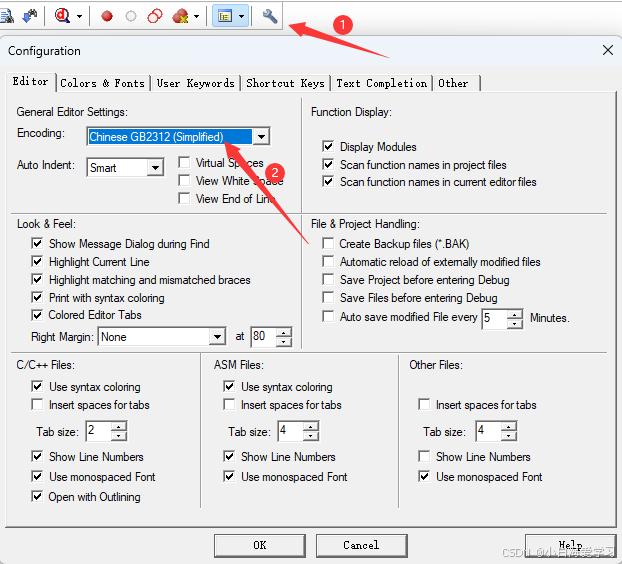Toggle Print with syntax coloring
The image size is (622, 564).
37,297
